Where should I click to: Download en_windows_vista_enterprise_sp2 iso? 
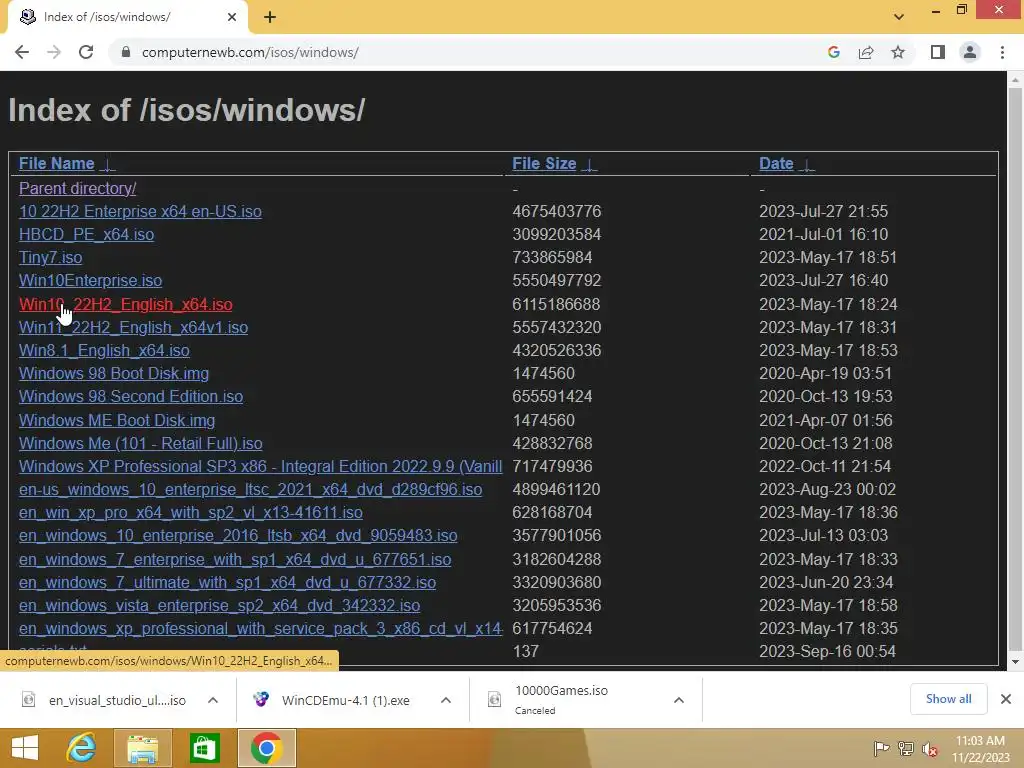tap(219, 605)
